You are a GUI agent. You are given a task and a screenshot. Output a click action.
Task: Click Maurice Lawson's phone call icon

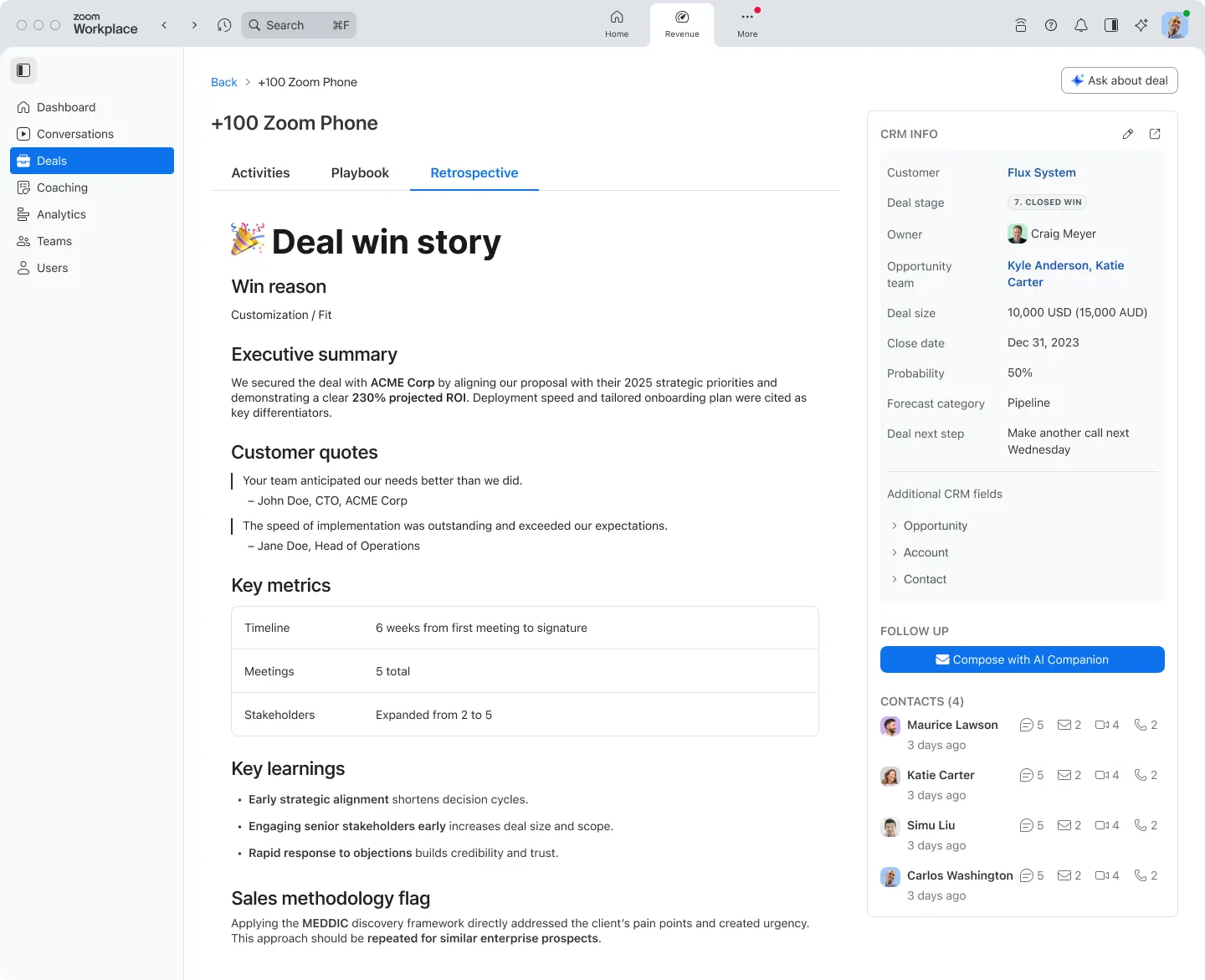click(1141, 725)
